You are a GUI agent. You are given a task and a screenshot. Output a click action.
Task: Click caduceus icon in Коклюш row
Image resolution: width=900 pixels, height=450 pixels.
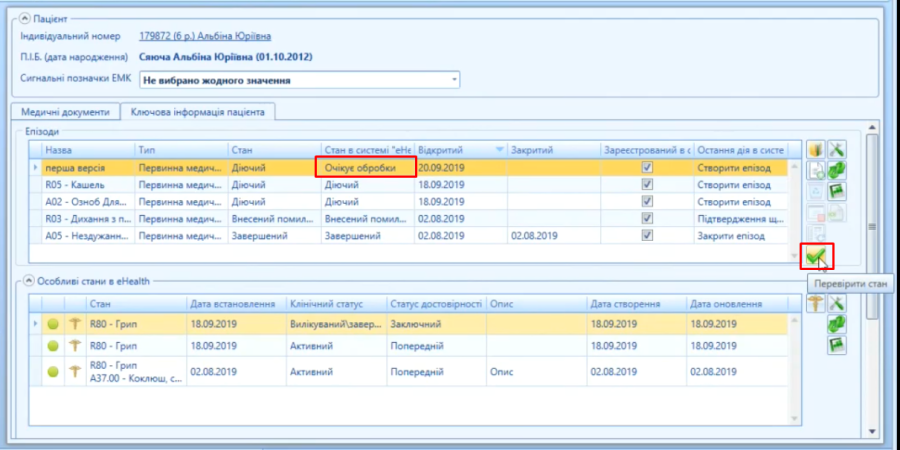tap(75, 372)
